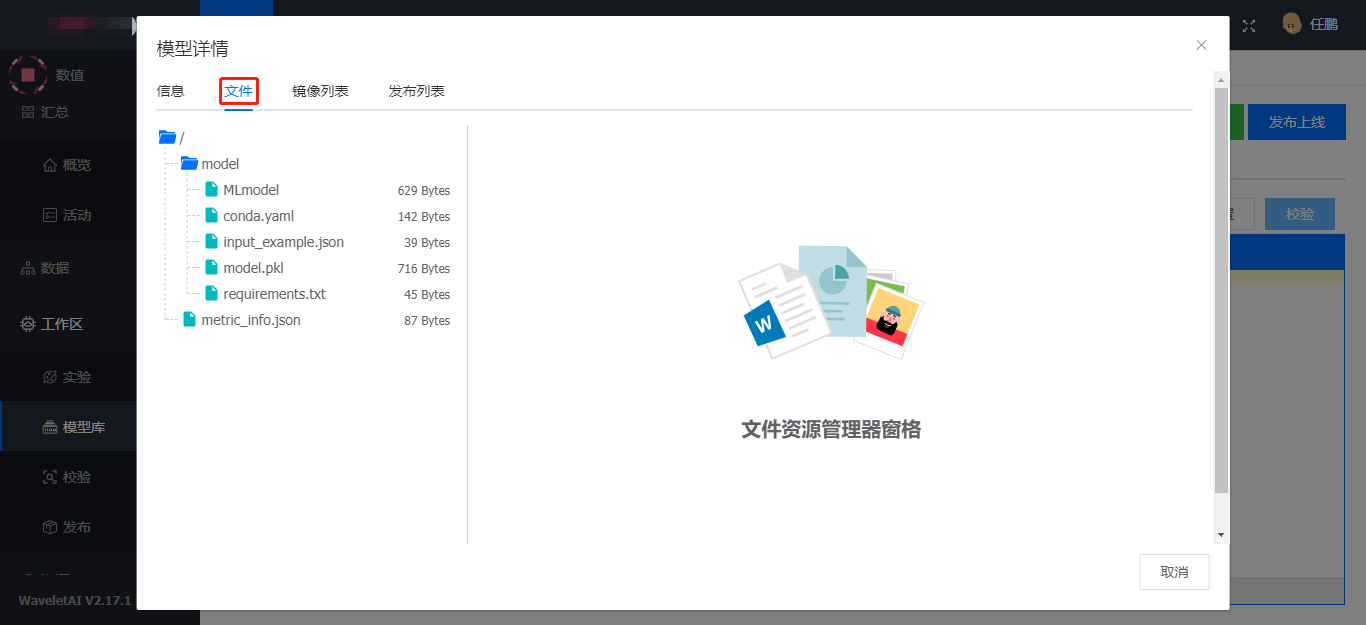Open the 镜像列表 tab
This screenshot has height=625, width=1366.
click(320, 91)
